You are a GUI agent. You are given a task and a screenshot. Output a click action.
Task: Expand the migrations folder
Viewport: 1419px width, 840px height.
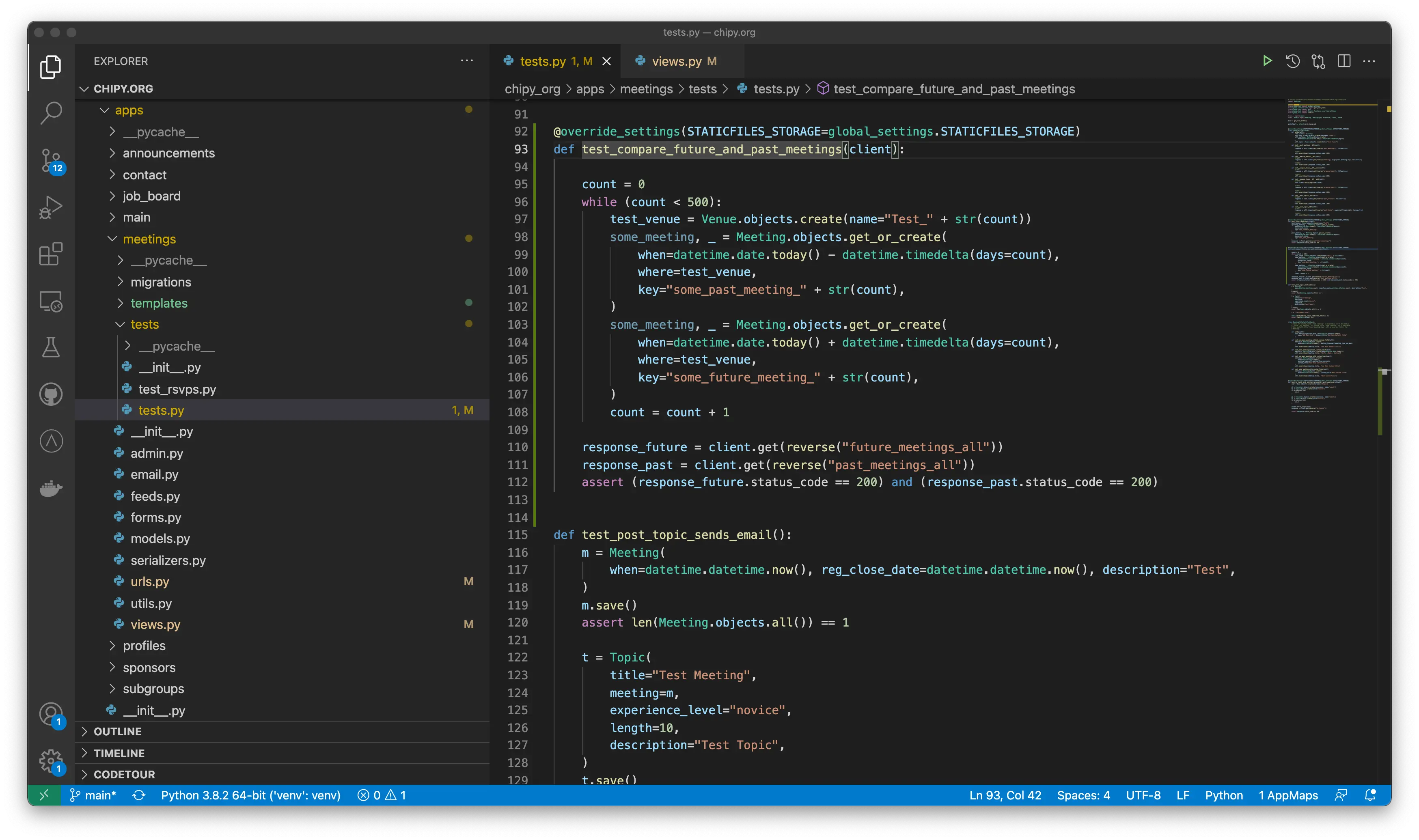click(x=282, y=282)
